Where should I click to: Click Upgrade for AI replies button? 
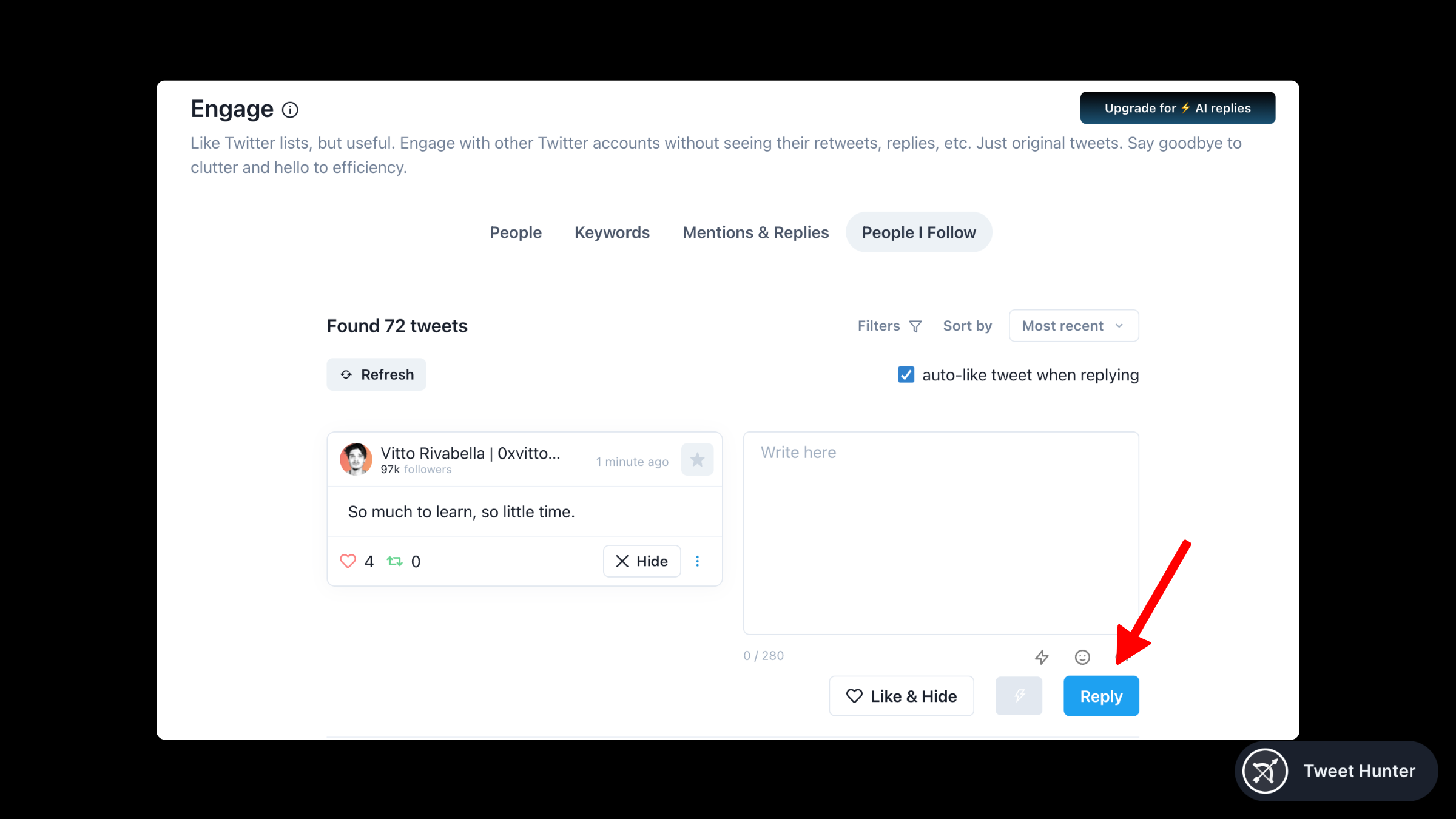click(x=1177, y=108)
